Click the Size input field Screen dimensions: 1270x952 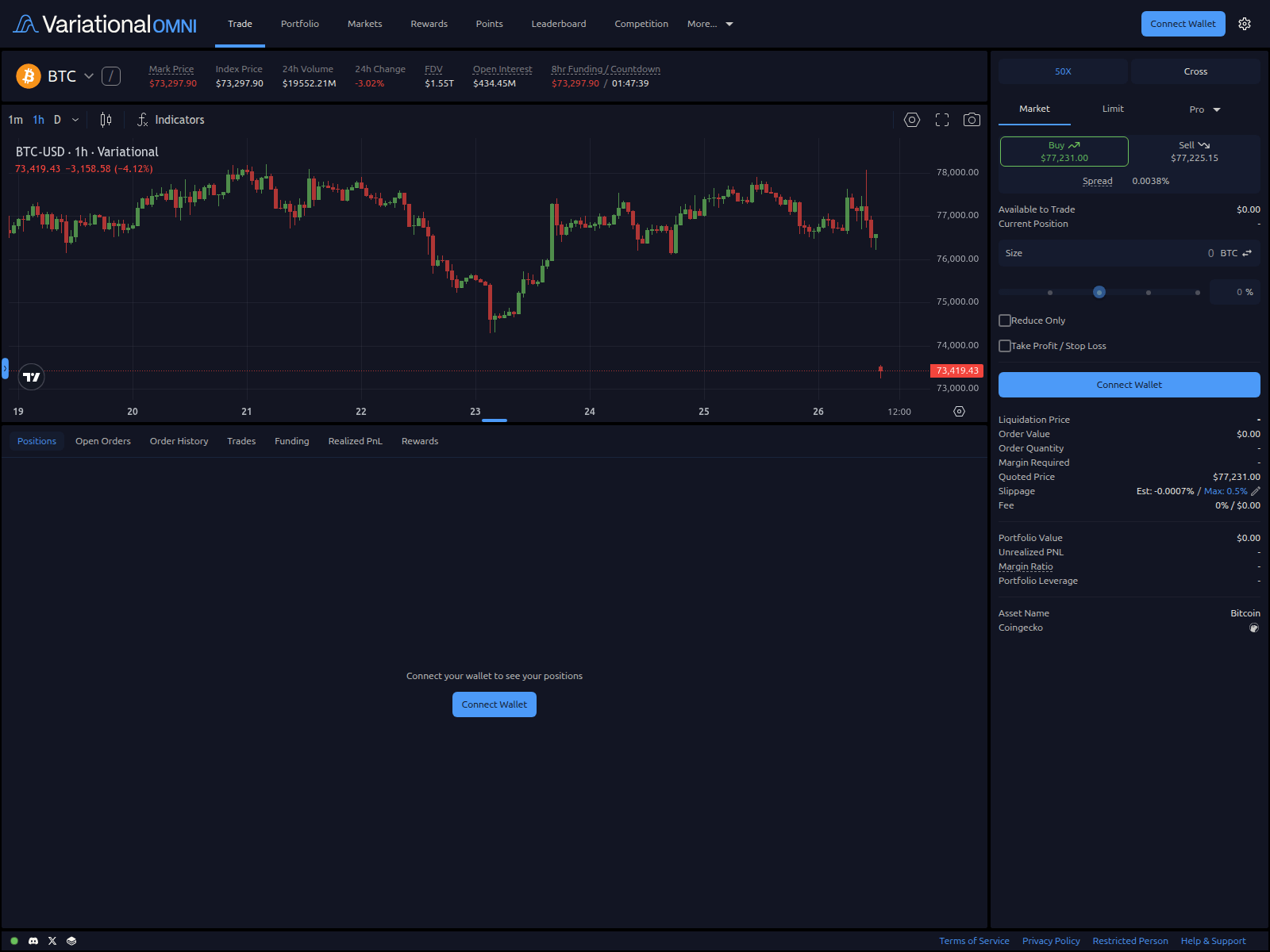click(1129, 253)
